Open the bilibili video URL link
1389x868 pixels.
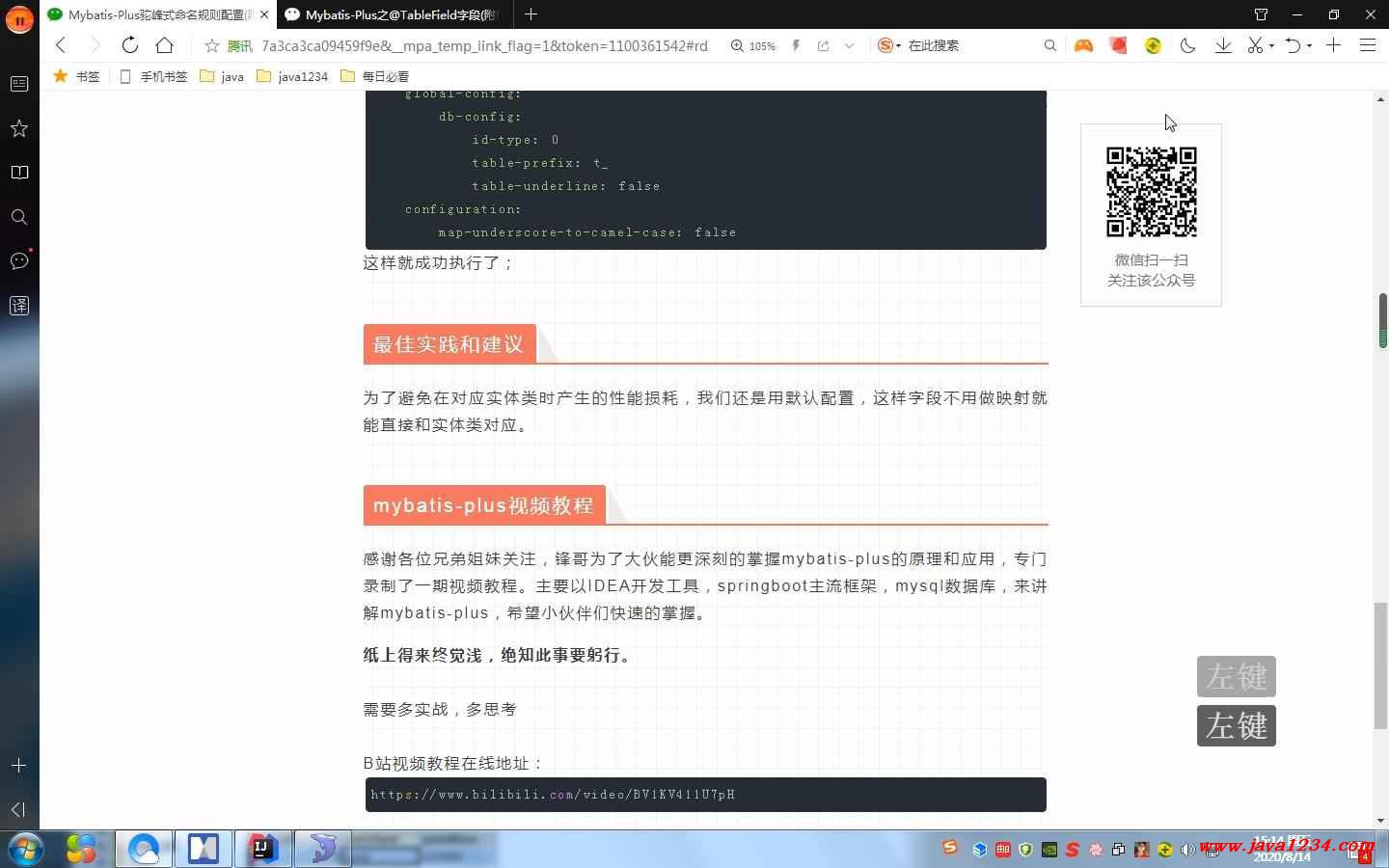click(x=553, y=795)
